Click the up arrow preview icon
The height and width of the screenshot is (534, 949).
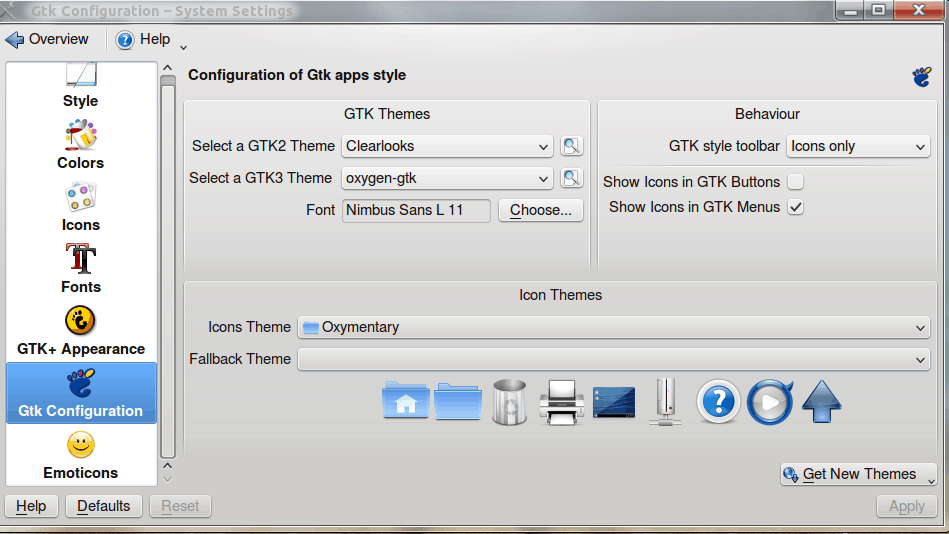[821, 401]
